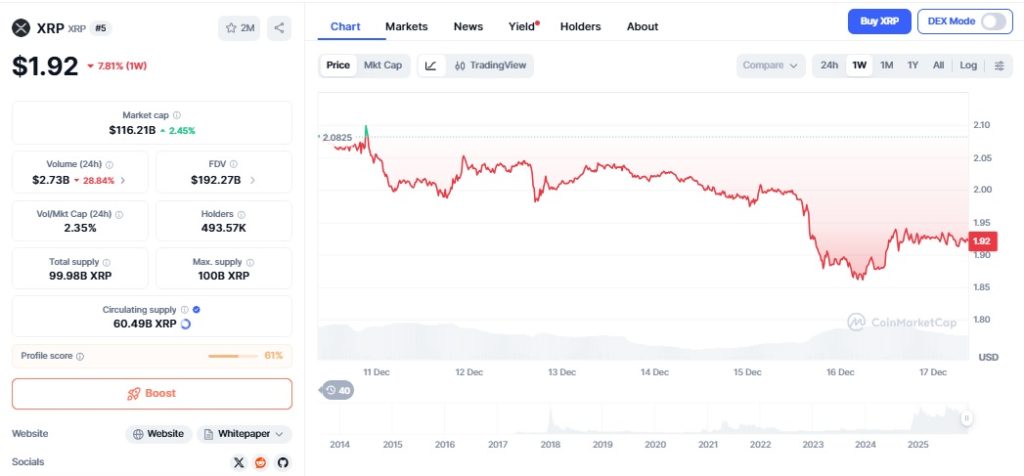The width and height of the screenshot is (1024, 476).
Task: Click the star watchlist icon showing 2M
Action: point(239,28)
